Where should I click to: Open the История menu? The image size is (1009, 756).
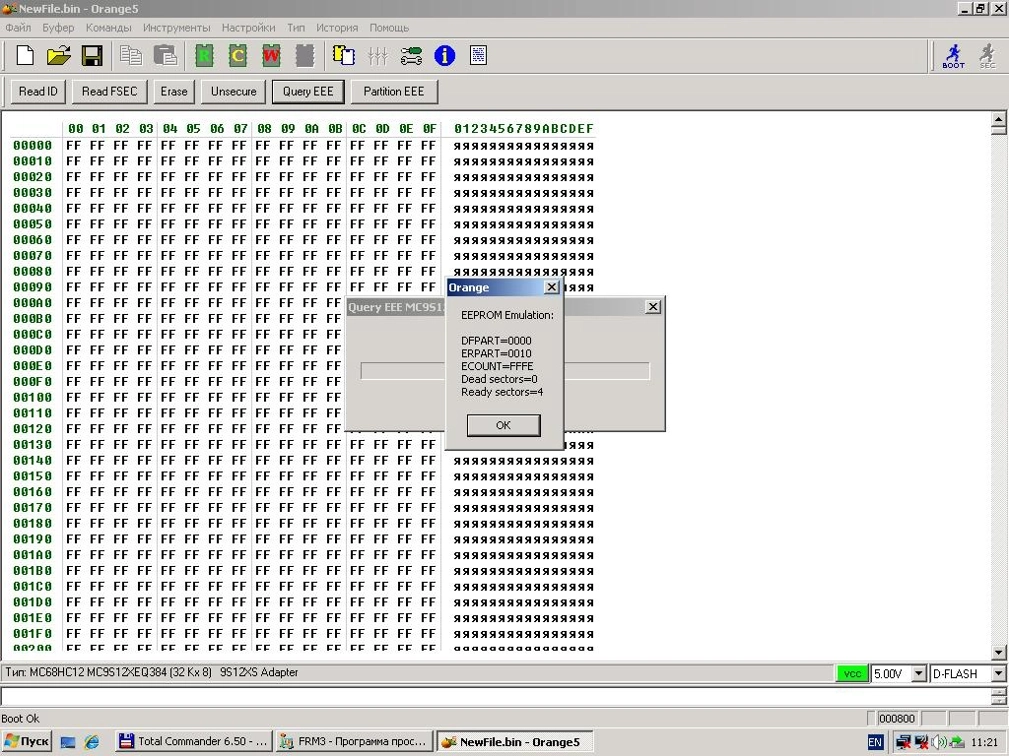337,28
